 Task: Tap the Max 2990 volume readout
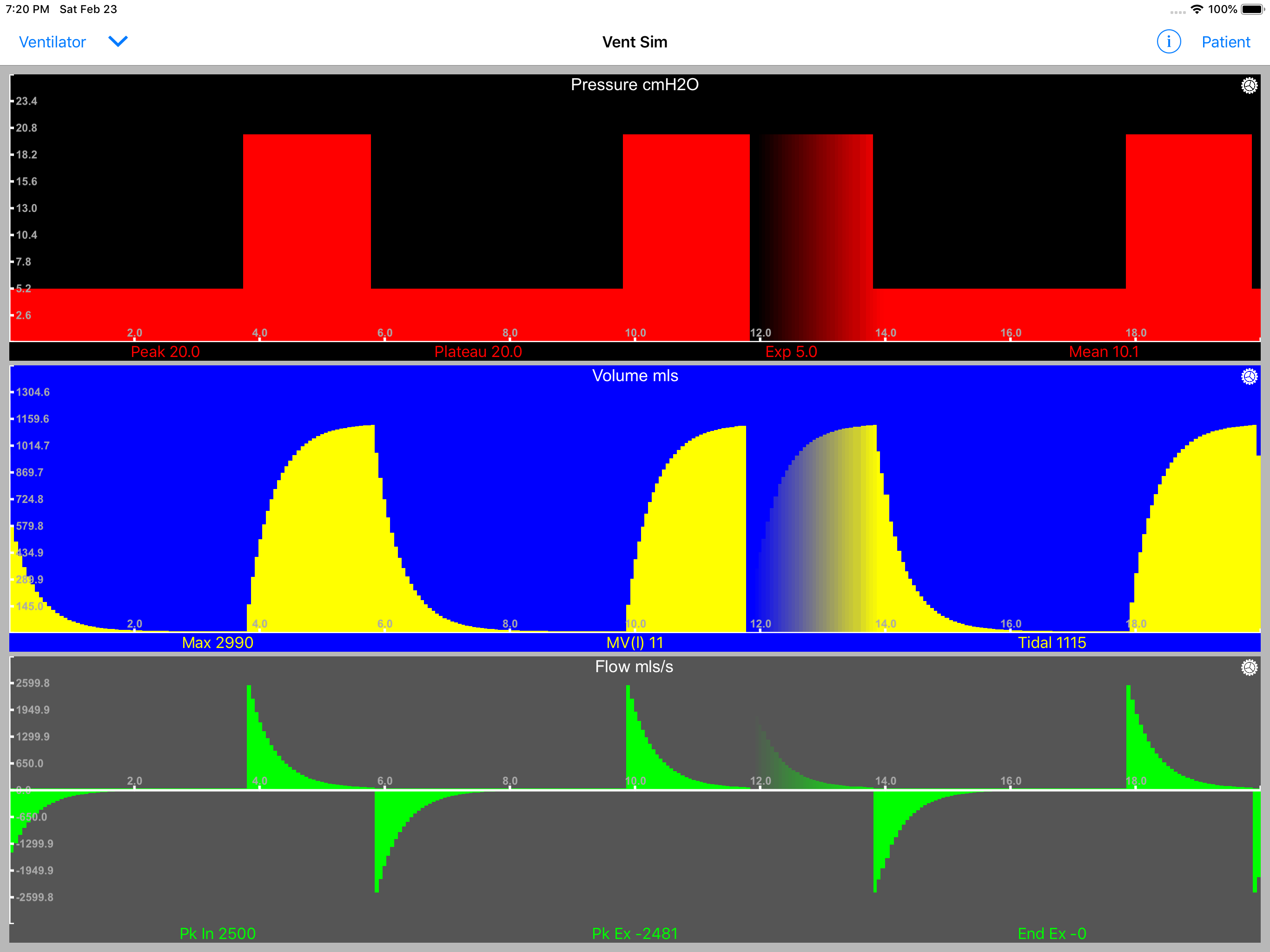coord(218,642)
